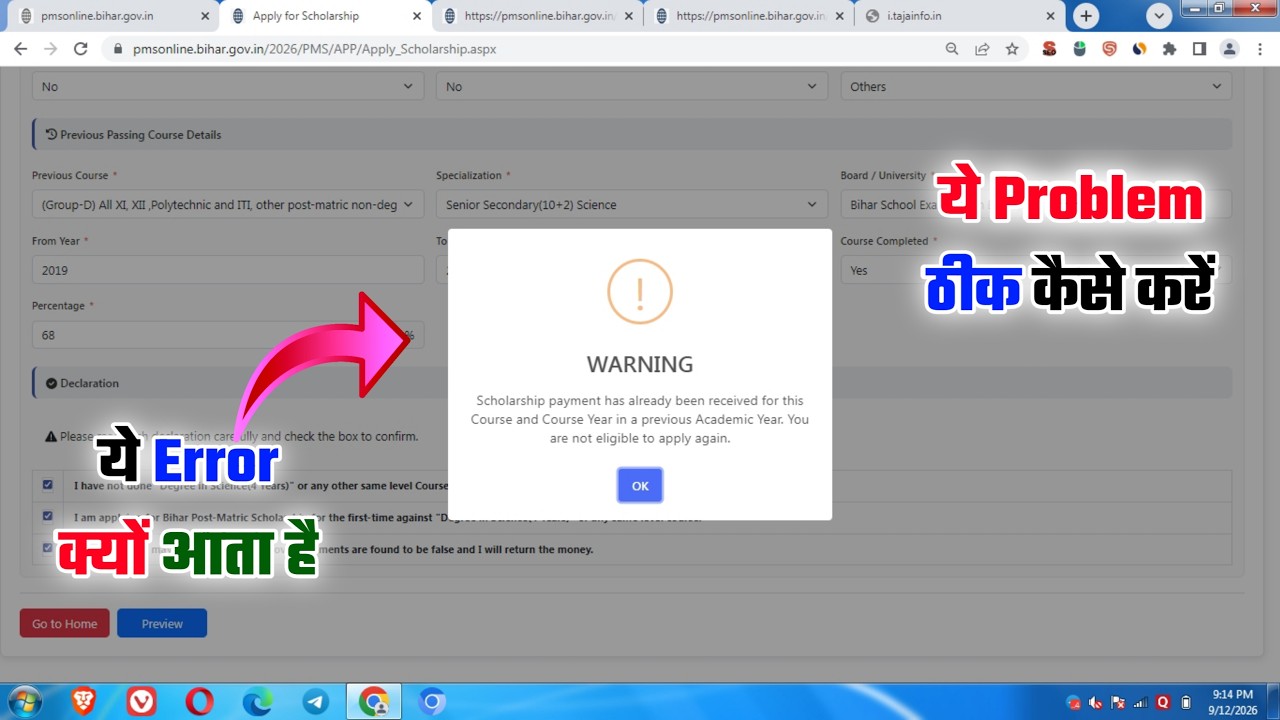
Task: Open Chrome's tab search dropdown arrow
Action: [1159, 16]
